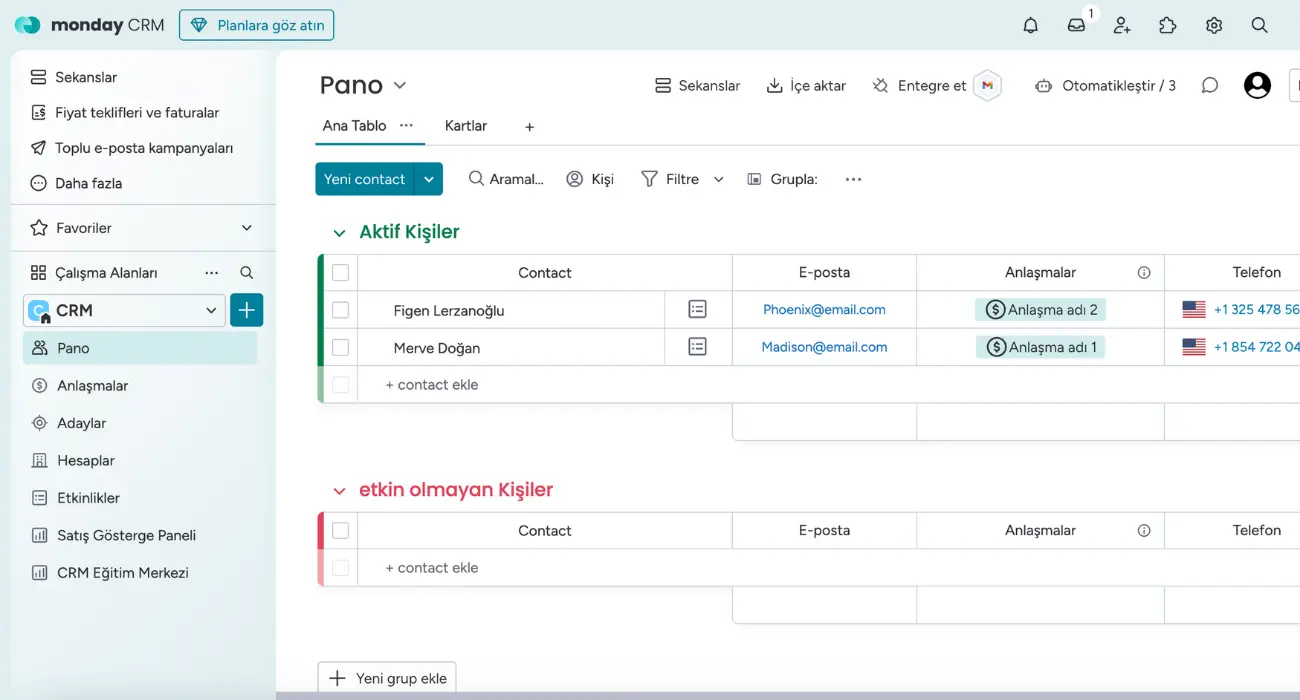Open the inbox tray icon
This screenshot has height=700, width=1300.
pyautogui.click(x=1076, y=26)
